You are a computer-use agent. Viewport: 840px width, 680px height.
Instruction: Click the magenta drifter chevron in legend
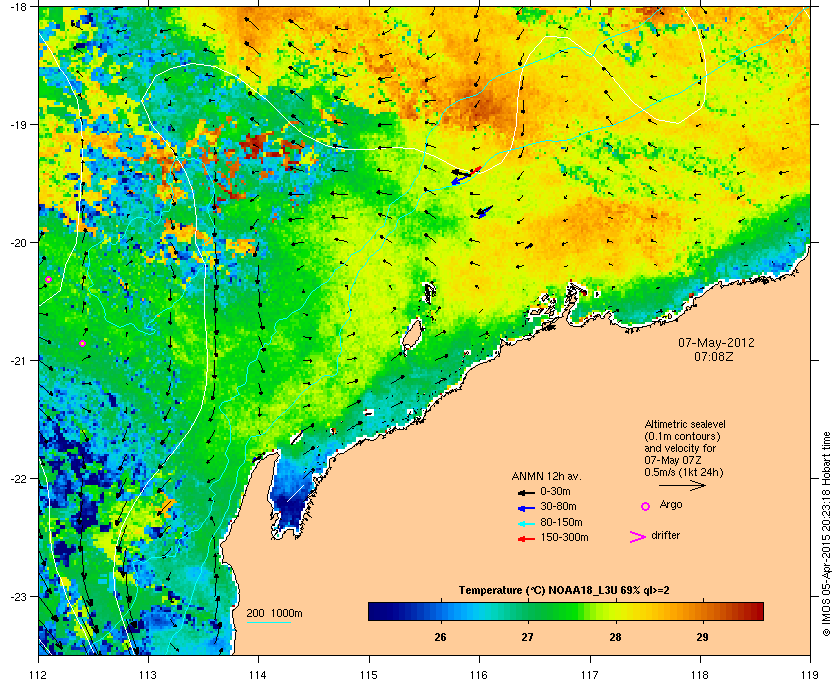point(638,537)
